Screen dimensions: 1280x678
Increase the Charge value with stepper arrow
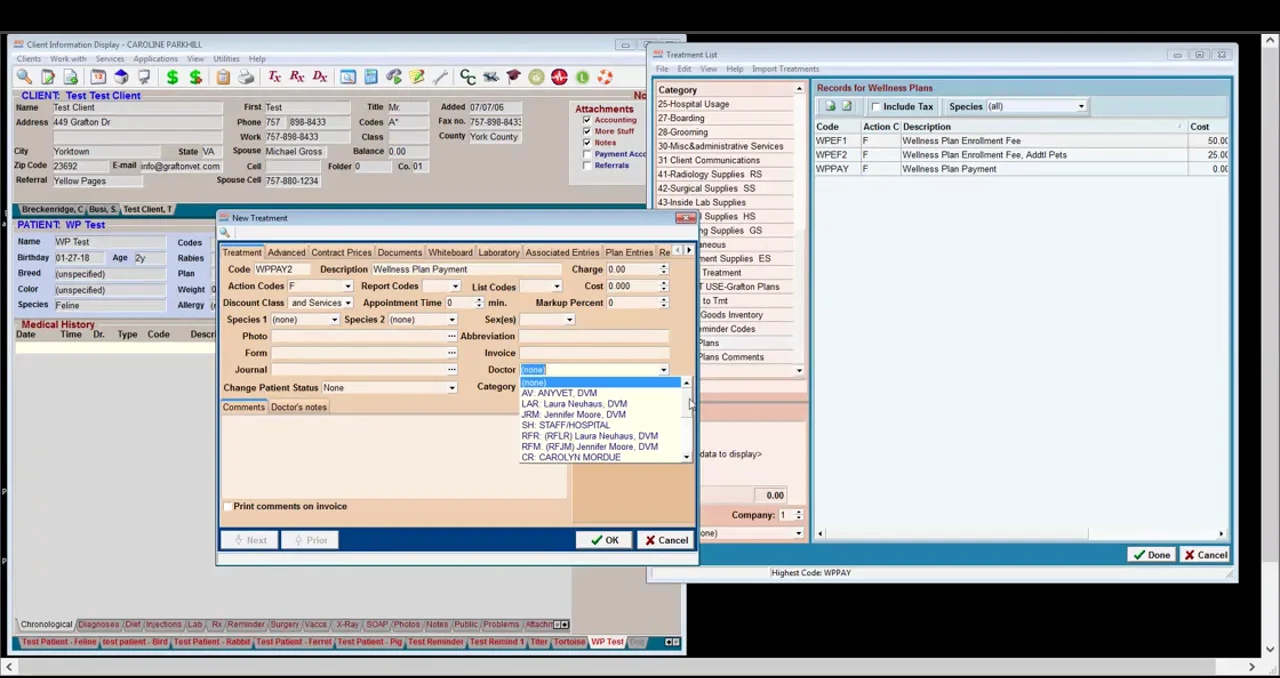click(663, 267)
